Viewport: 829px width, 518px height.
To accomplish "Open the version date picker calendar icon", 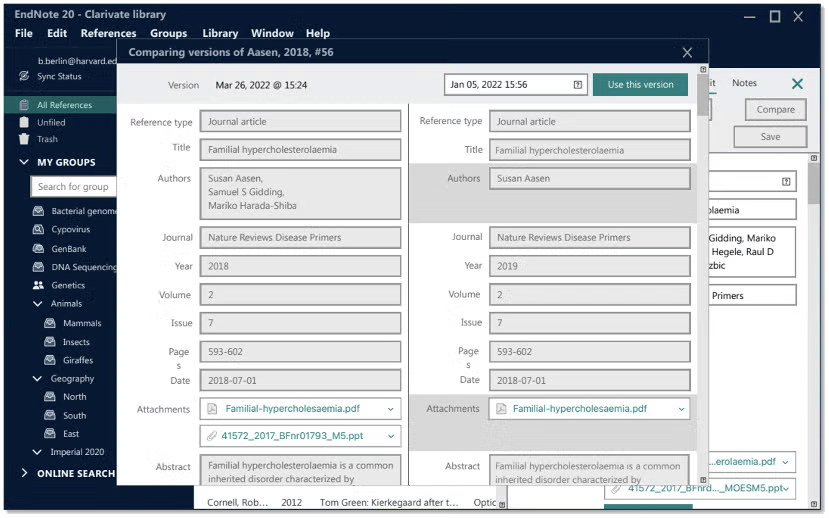I will (x=578, y=85).
